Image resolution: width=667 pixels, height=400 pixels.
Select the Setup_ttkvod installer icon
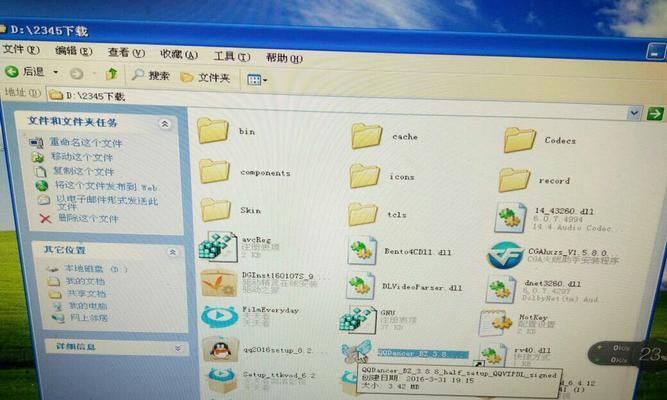pyautogui.click(x=222, y=380)
